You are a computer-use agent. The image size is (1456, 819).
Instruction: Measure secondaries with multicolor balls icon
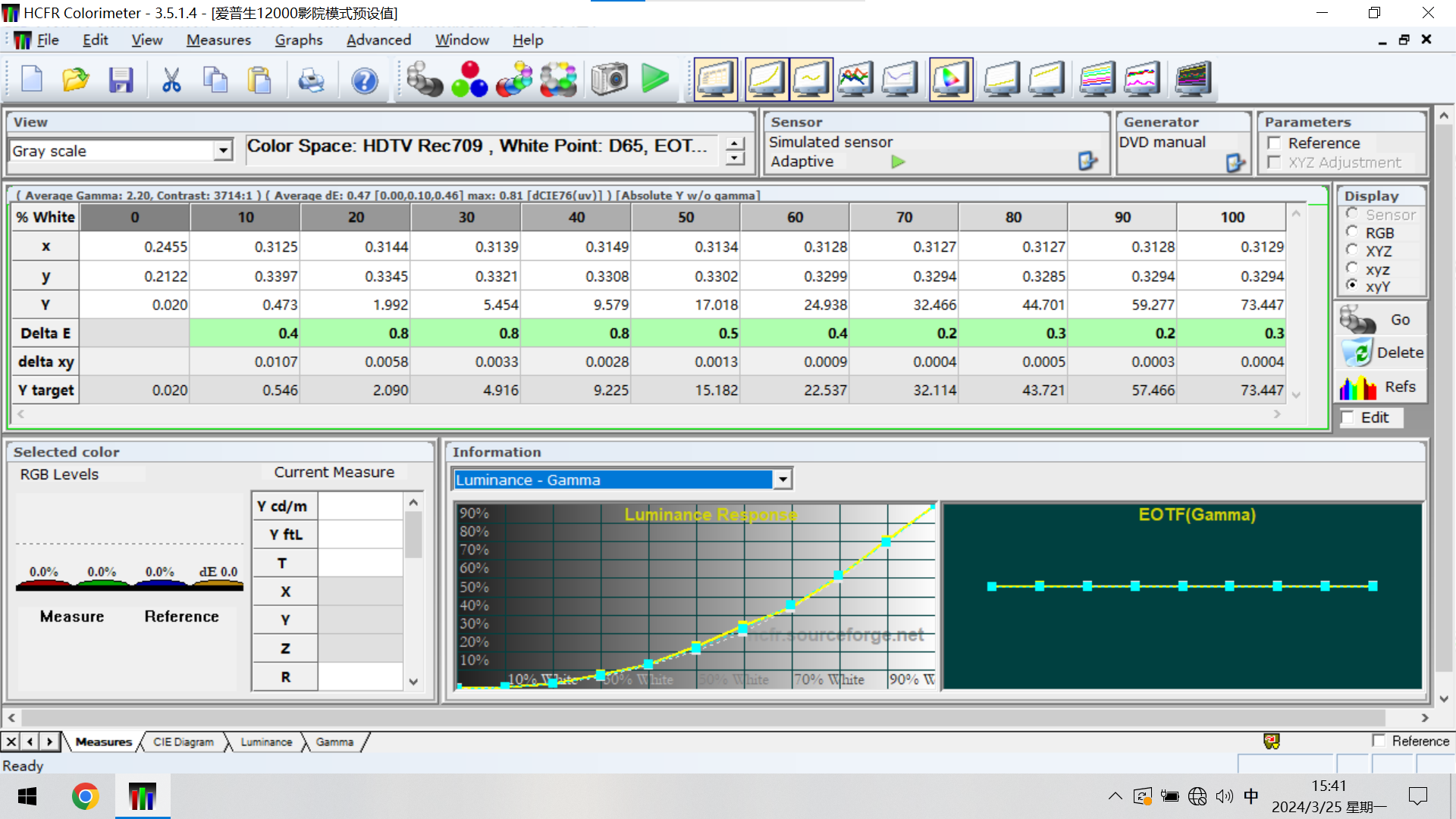[x=514, y=79]
